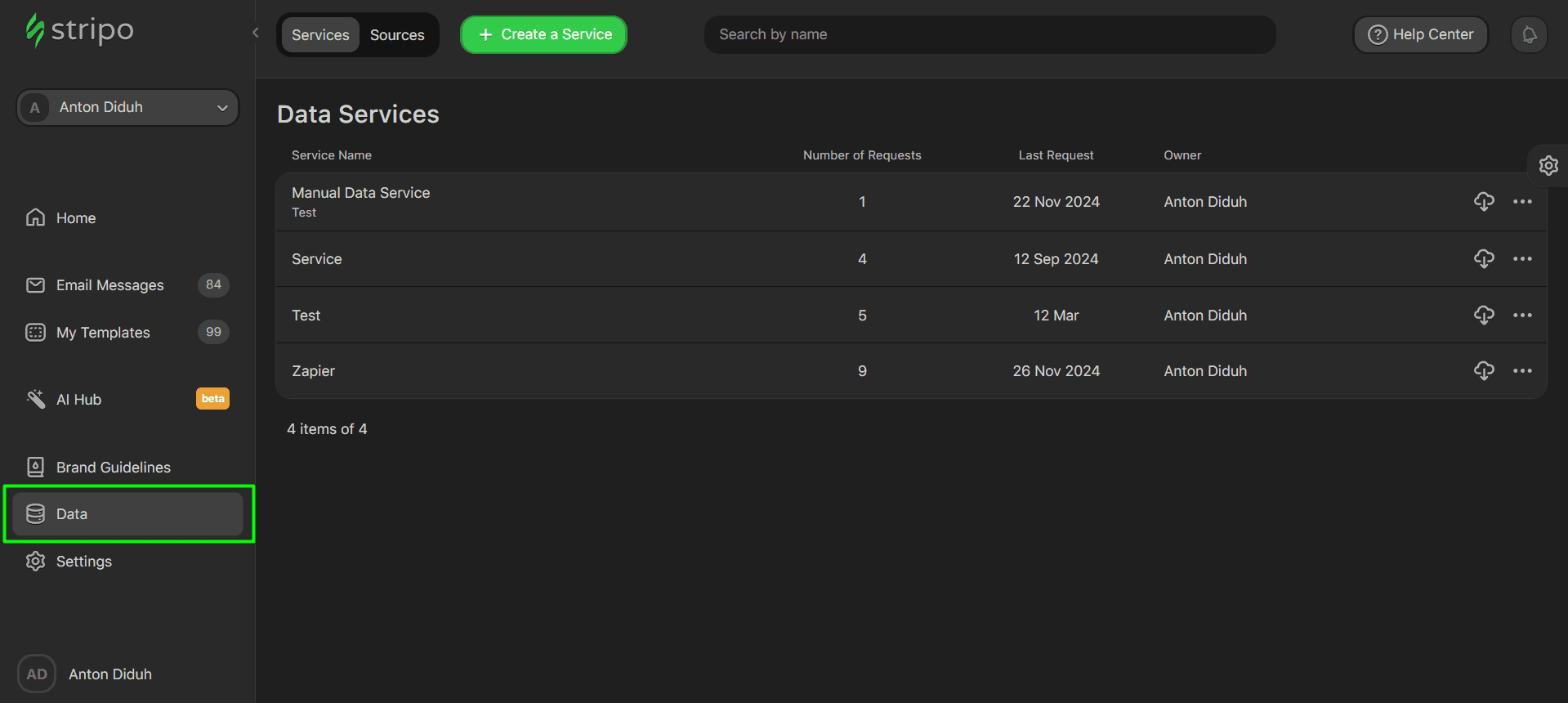
Task: Focus the Search by name field
Action: [989, 35]
